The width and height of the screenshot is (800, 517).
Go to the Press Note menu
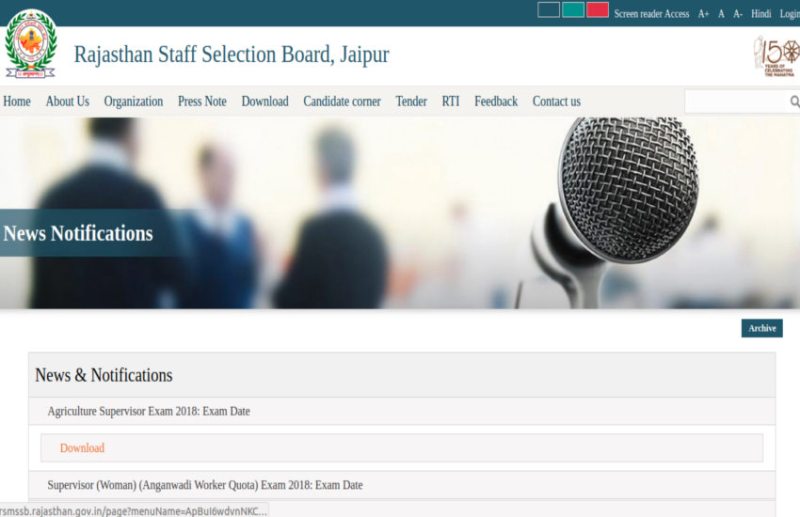pyautogui.click(x=202, y=101)
